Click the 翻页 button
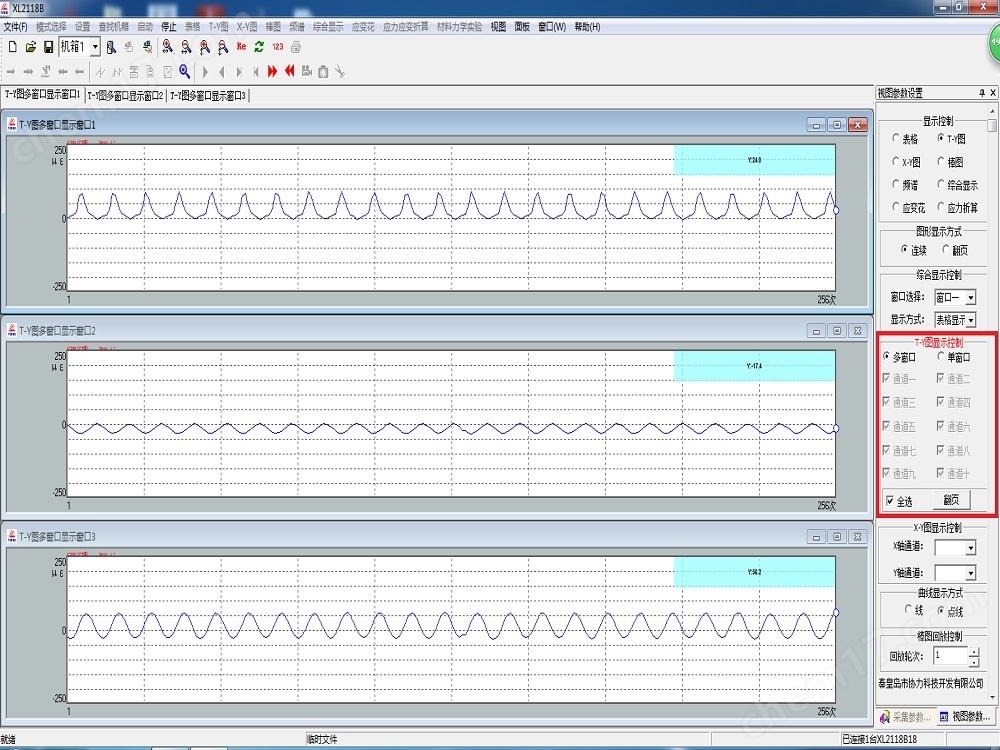The height and width of the screenshot is (750, 1000). point(951,500)
